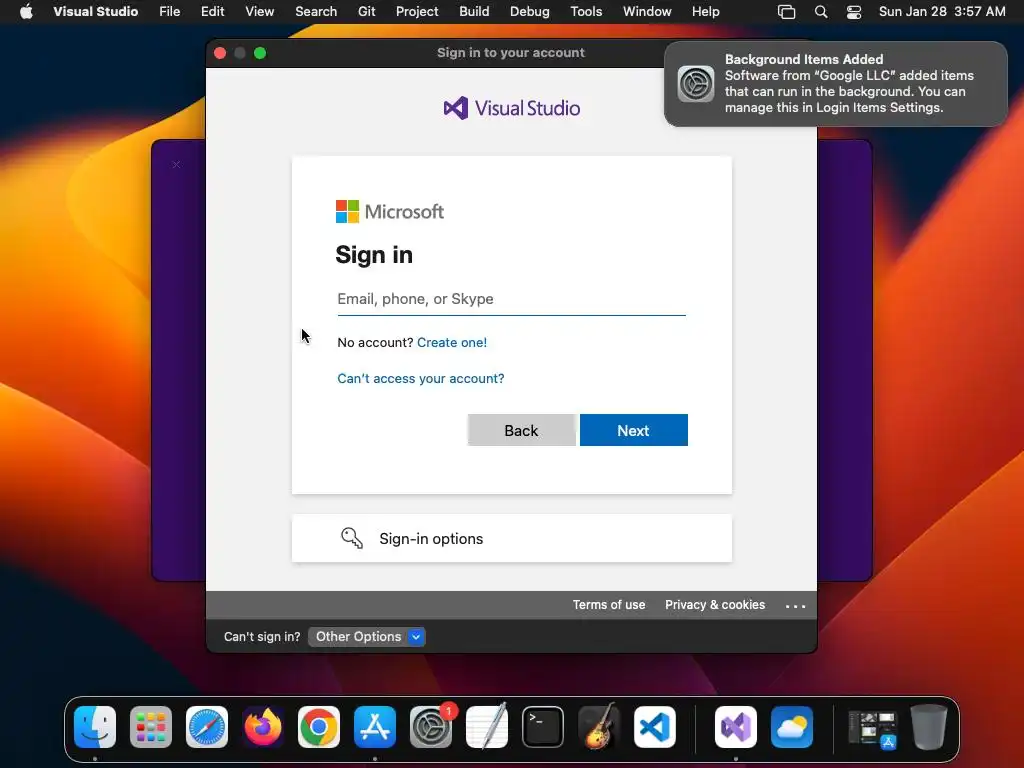Click the Microsoft logo
This screenshot has height=768, width=1024.
pyautogui.click(x=390, y=212)
